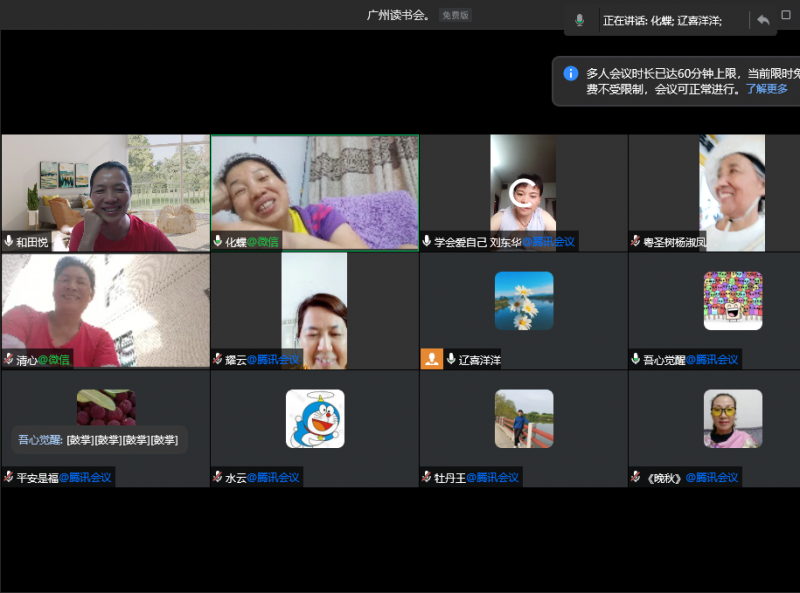Click mic icon beside 吾心觉醒 name label

click(x=635, y=359)
